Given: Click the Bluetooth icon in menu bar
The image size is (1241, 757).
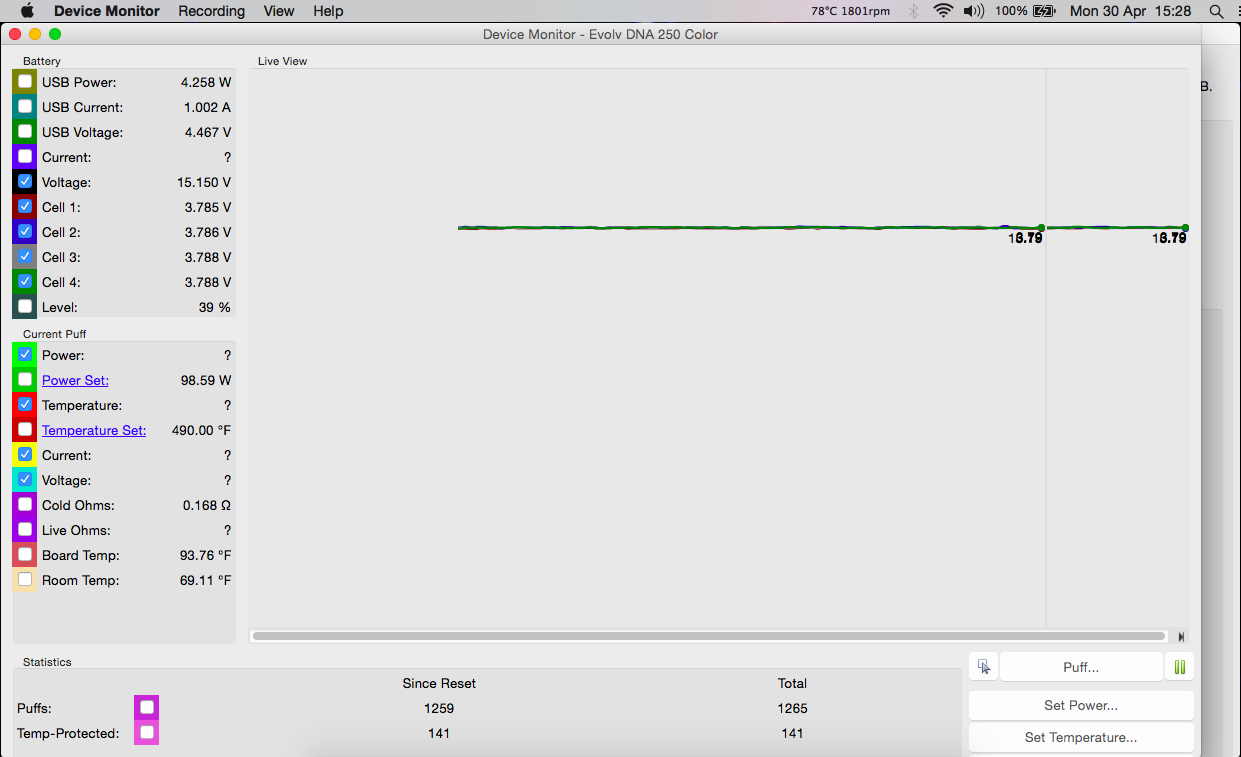Looking at the screenshot, I should pos(913,11).
